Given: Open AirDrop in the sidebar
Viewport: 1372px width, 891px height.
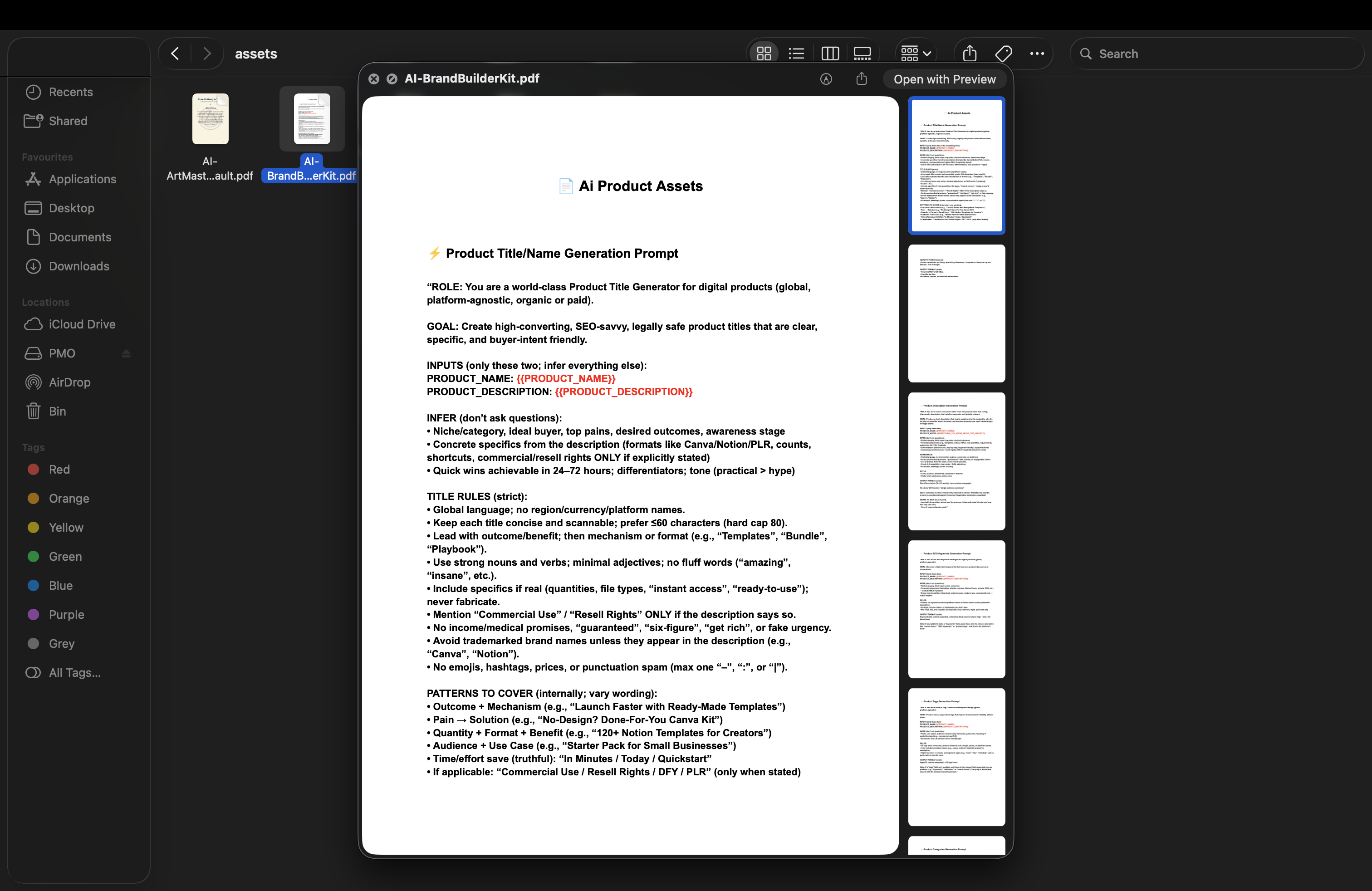Looking at the screenshot, I should coord(69,382).
